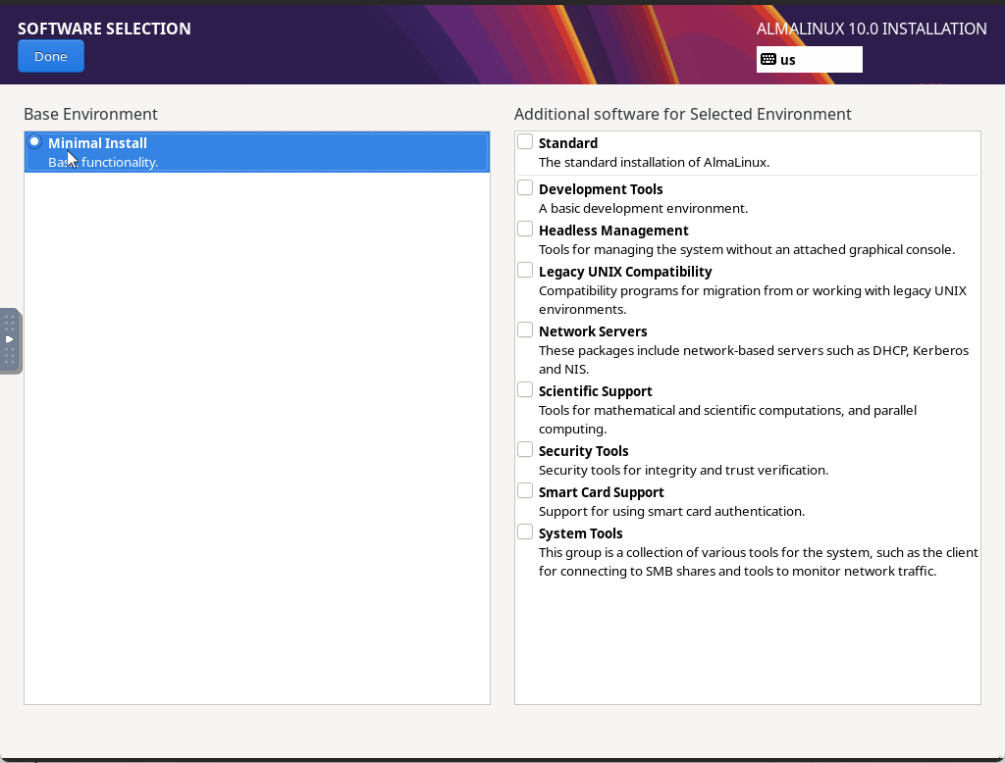Click 'A basic development environment.' description
Screen dimensions: 1005x763
click(x=643, y=208)
